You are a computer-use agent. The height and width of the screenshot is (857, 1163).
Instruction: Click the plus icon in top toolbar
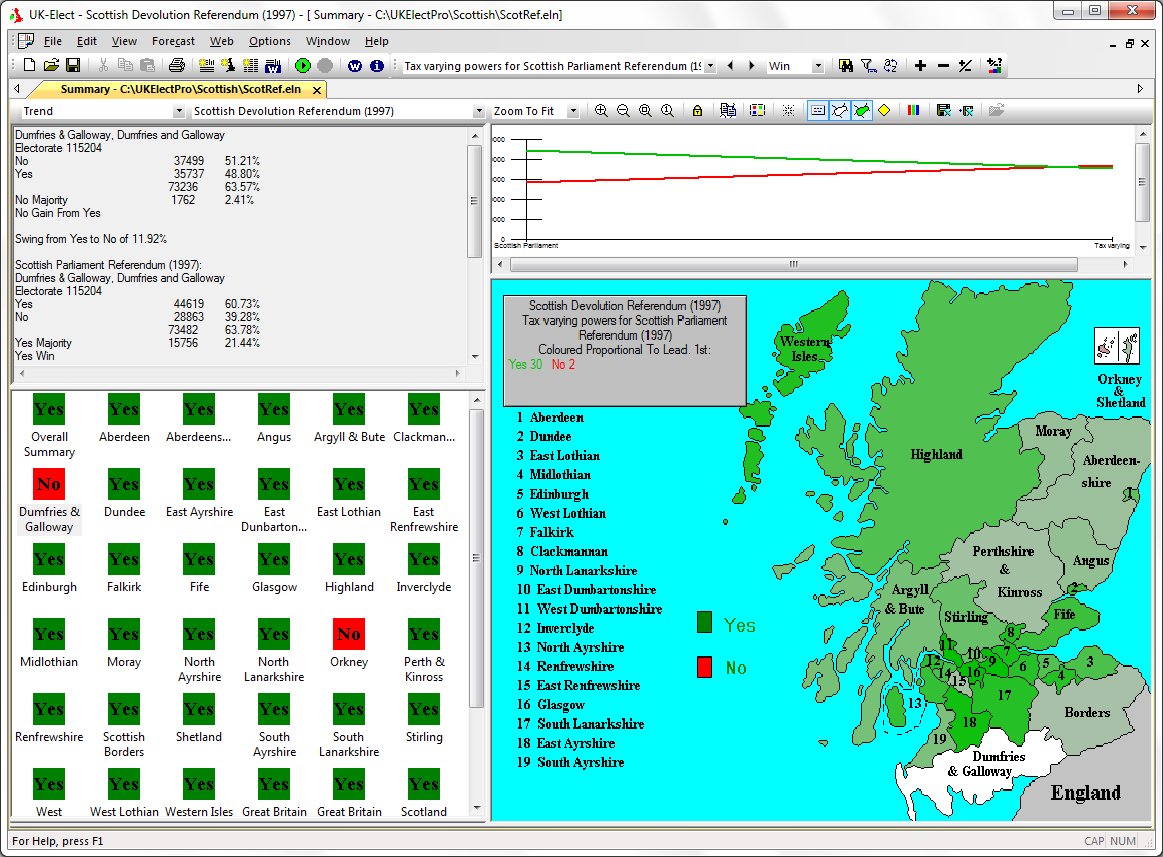(920, 66)
